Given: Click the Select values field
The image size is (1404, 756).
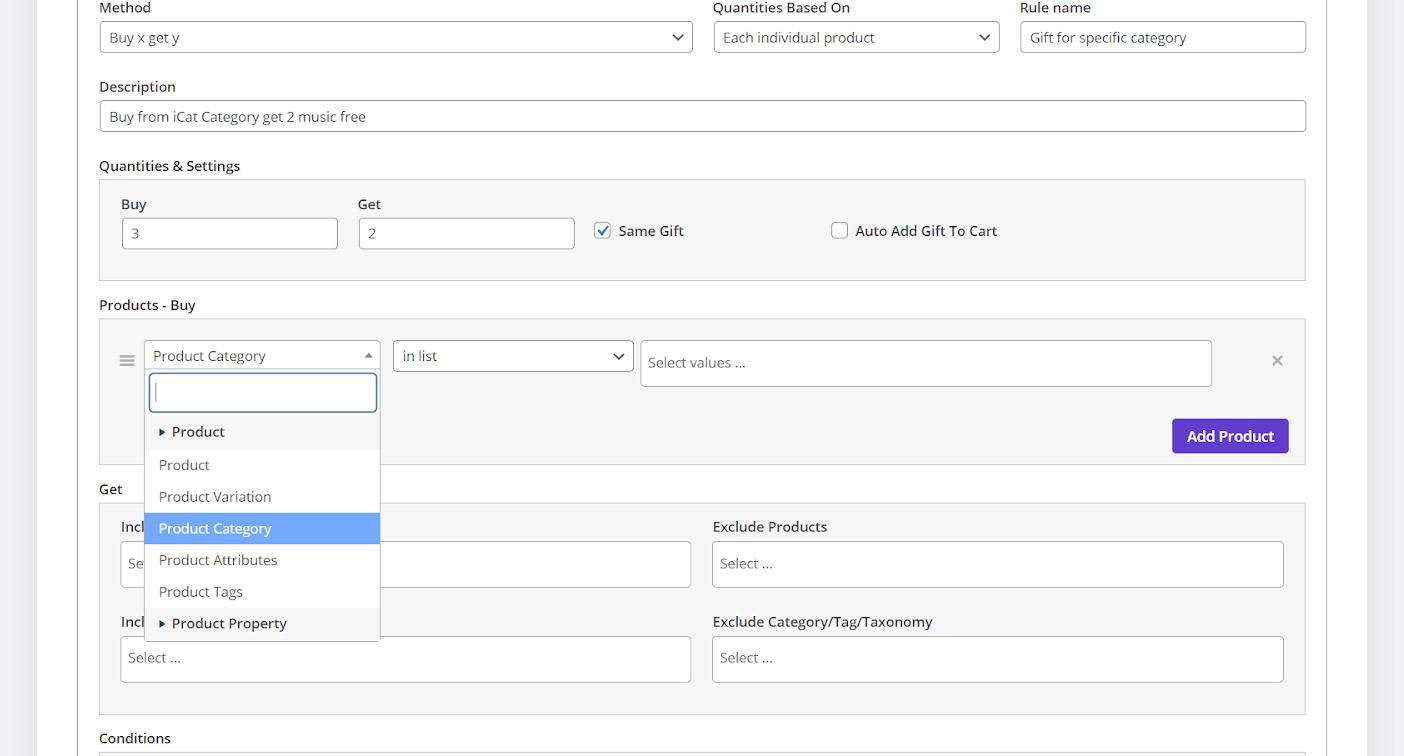Looking at the screenshot, I should pyautogui.click(x=925, y=363).
